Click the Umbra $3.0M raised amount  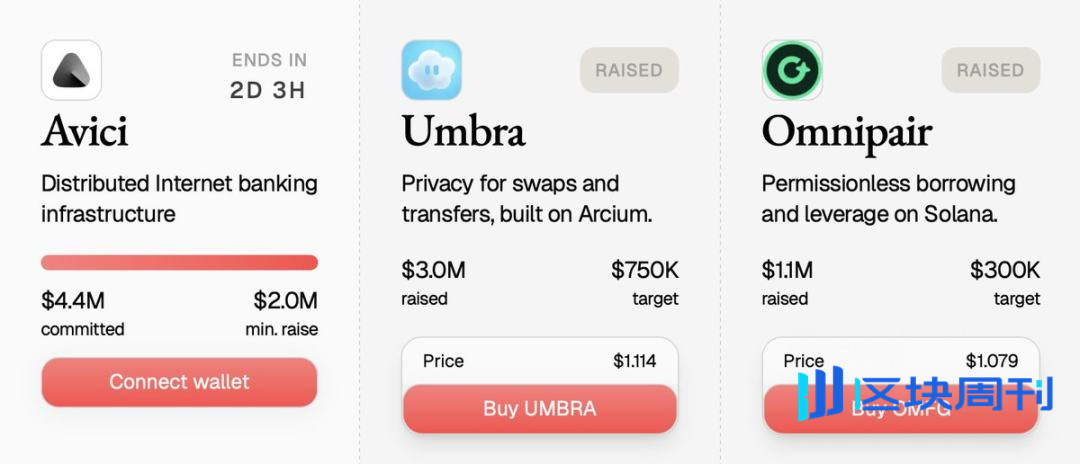tap(433, 270)
